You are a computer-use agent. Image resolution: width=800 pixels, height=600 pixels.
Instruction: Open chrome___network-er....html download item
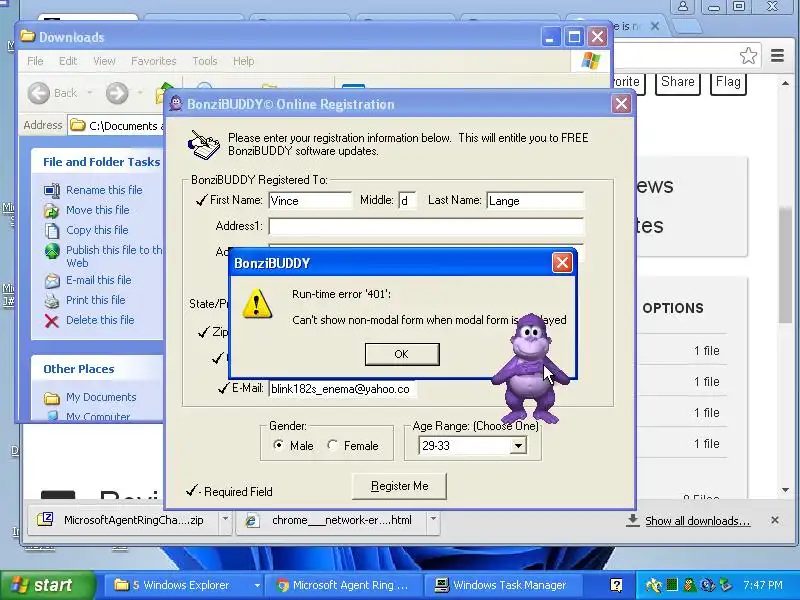pyautogui.click(x=332, y=520)
